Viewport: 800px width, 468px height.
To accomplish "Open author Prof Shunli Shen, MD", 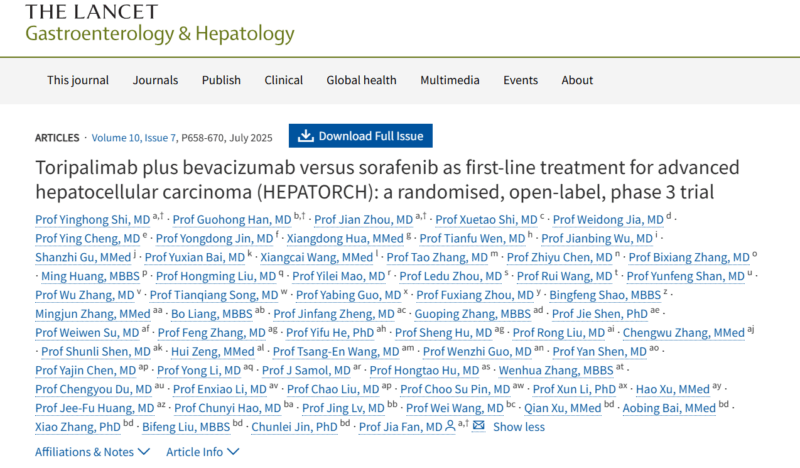I will (96, 352).
